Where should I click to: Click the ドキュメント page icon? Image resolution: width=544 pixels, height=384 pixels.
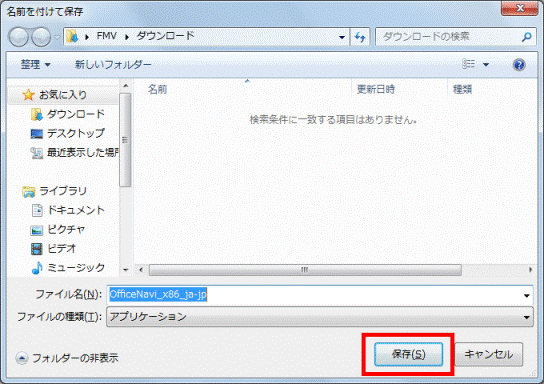click(37, 210)
